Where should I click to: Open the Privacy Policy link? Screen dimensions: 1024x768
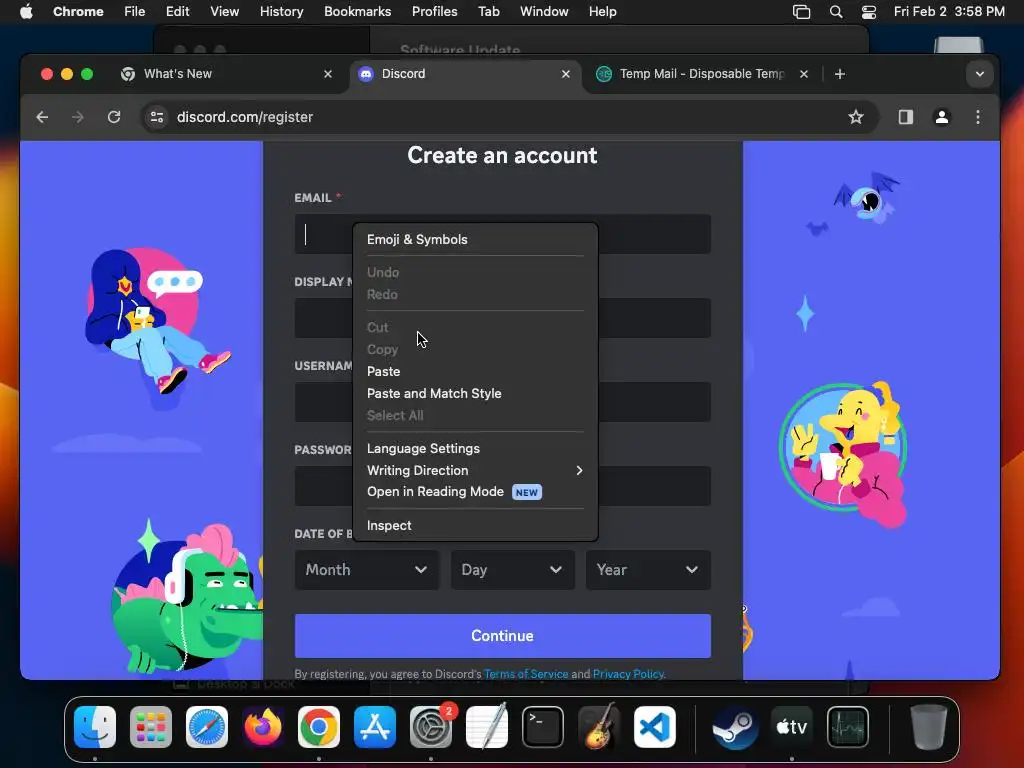click(x=628, y=674)
